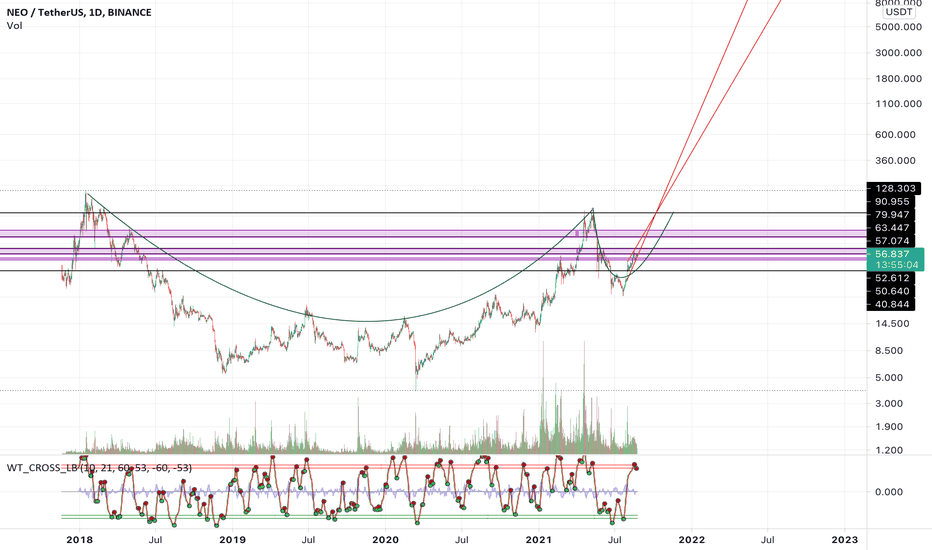The height and width of the screenshot is (550, 932).
Task: Click the 600.000 price axis value
Action: click(895, 135)
